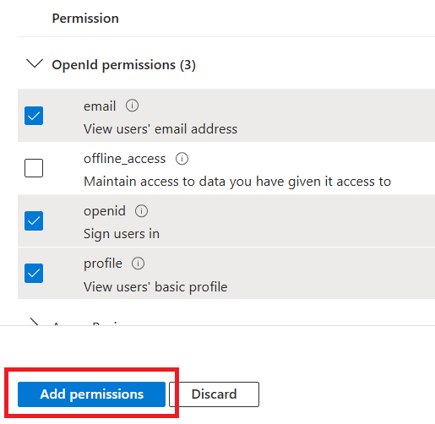The image size is (435, 424).
Task: Expand the partially hidden group chevron at bottom
Action: pyautogui.click(x=34, y=322)
